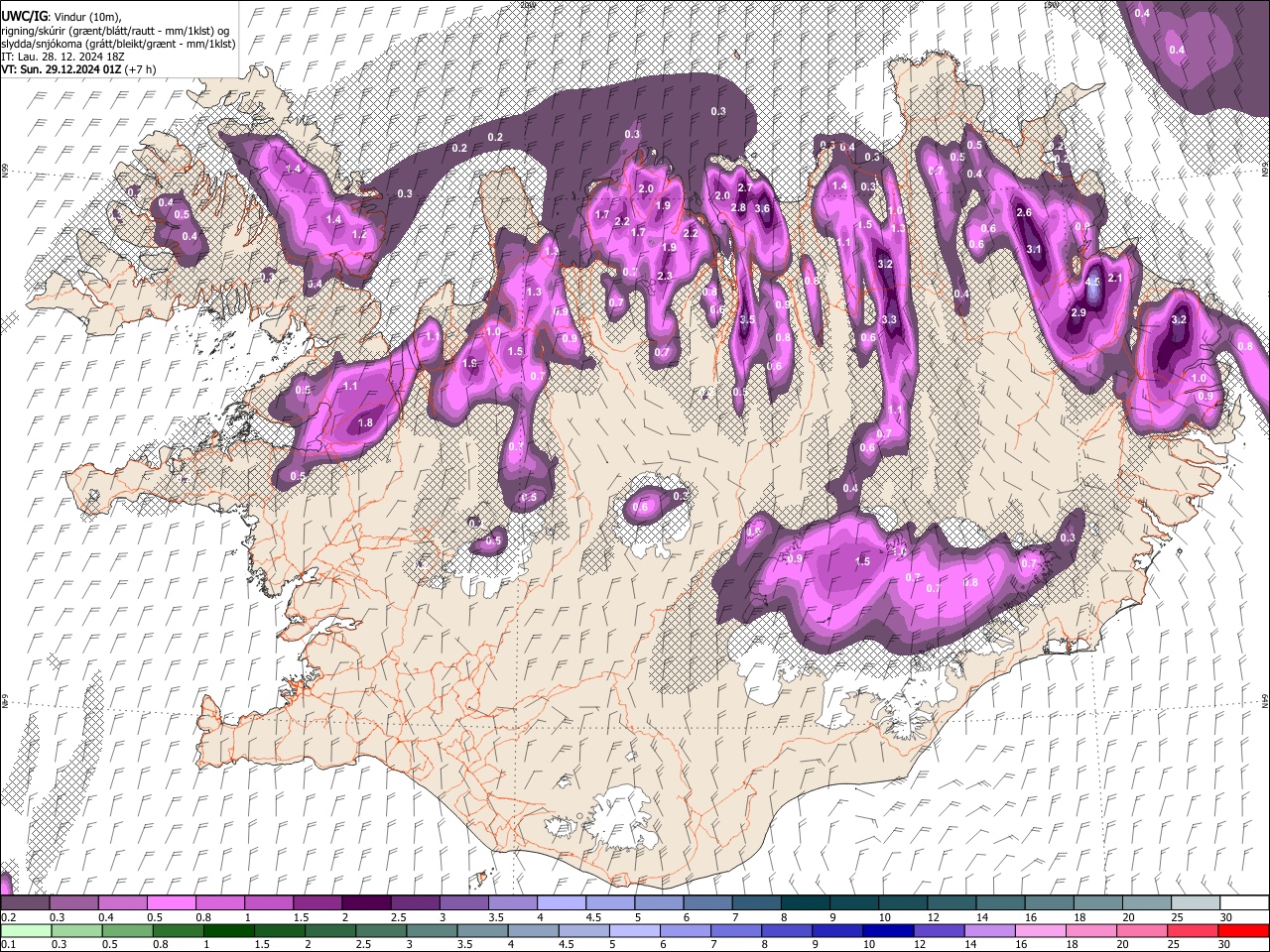1270x952 pixels.
Task: Choose the violet 3–3.5 snow swatch
Action: coord(463,902)
